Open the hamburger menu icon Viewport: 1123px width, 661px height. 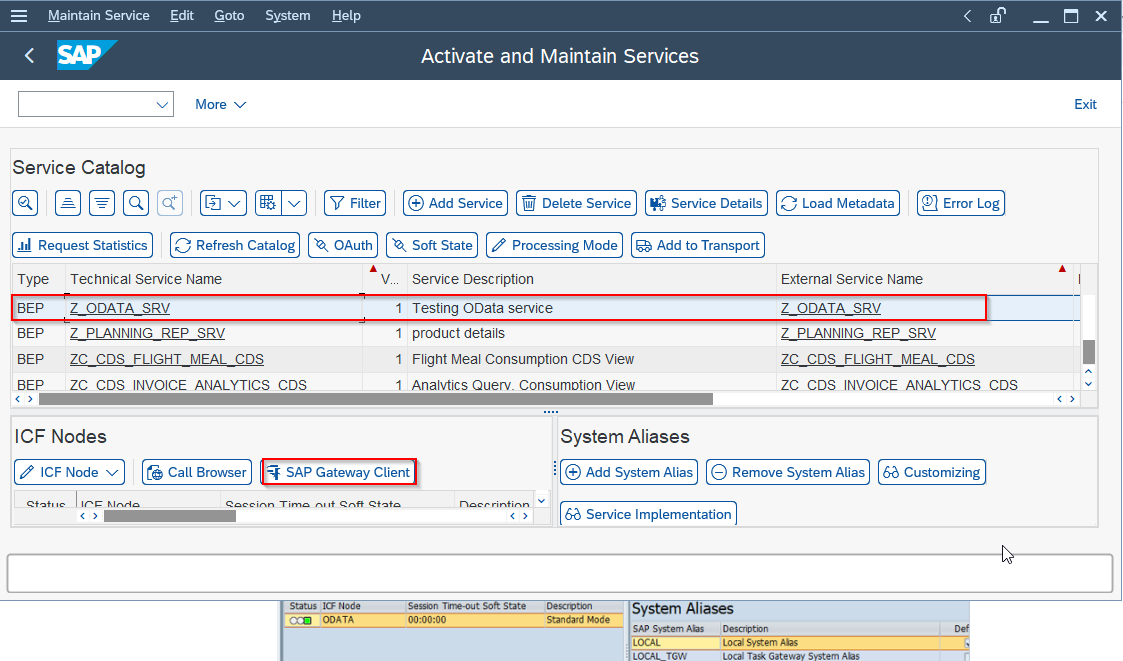[x=19, y=16]
